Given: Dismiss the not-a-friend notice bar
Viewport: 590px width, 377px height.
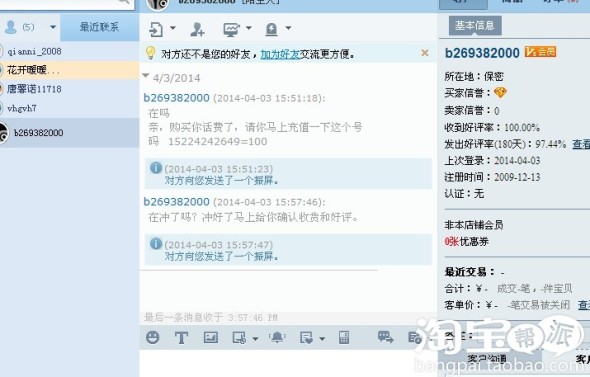Looking at the screenshot, I should pos(425,53).
